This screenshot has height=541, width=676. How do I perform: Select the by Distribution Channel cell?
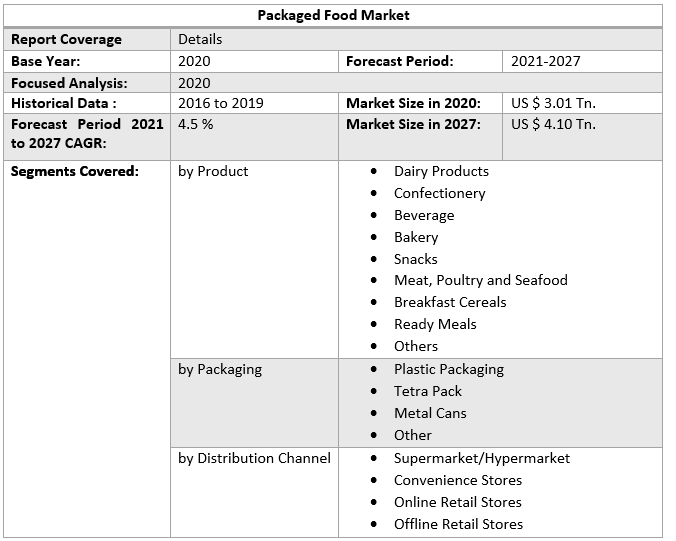click(x=254, y=458)
